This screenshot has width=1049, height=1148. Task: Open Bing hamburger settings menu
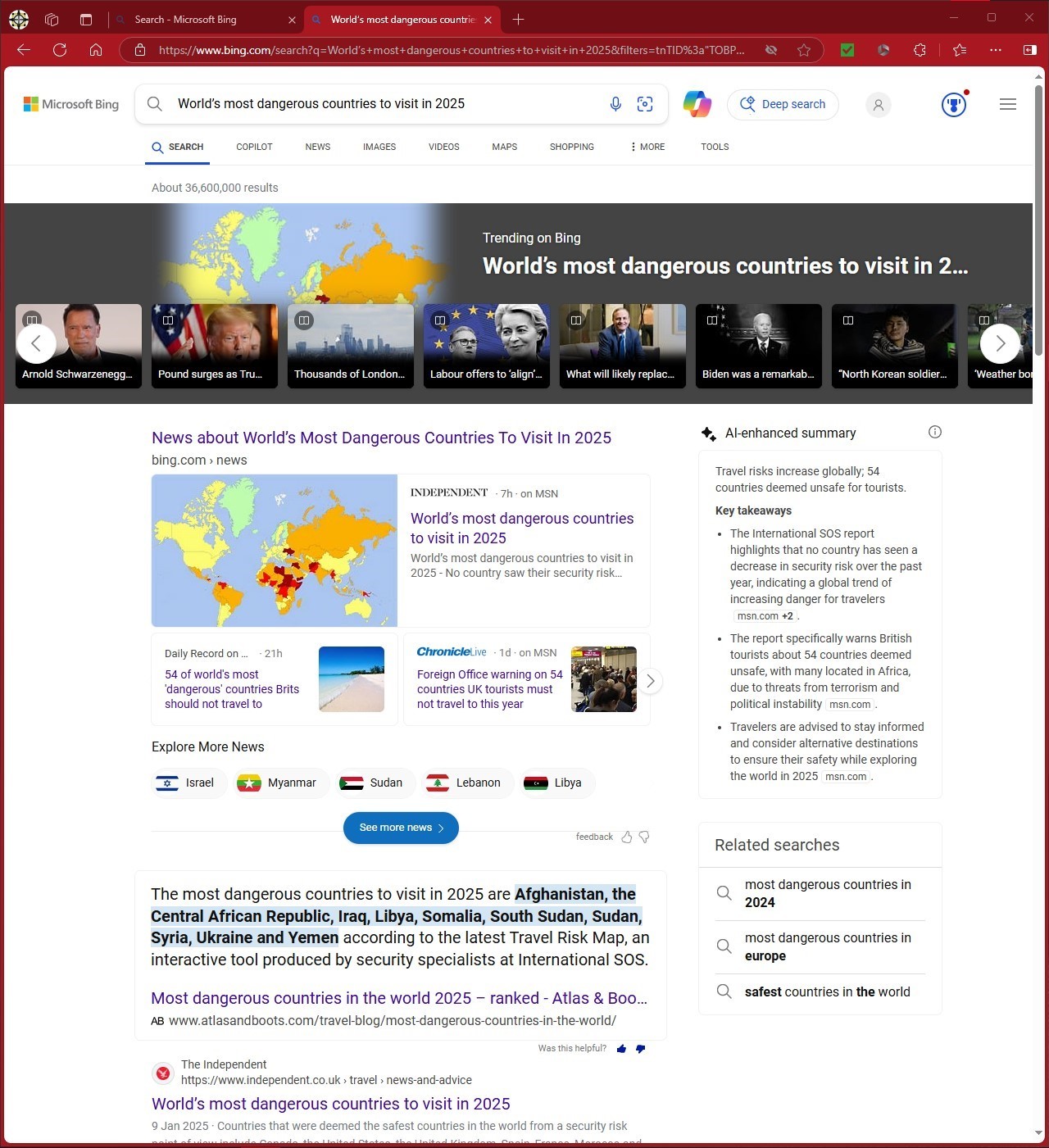coord(1008,104)
